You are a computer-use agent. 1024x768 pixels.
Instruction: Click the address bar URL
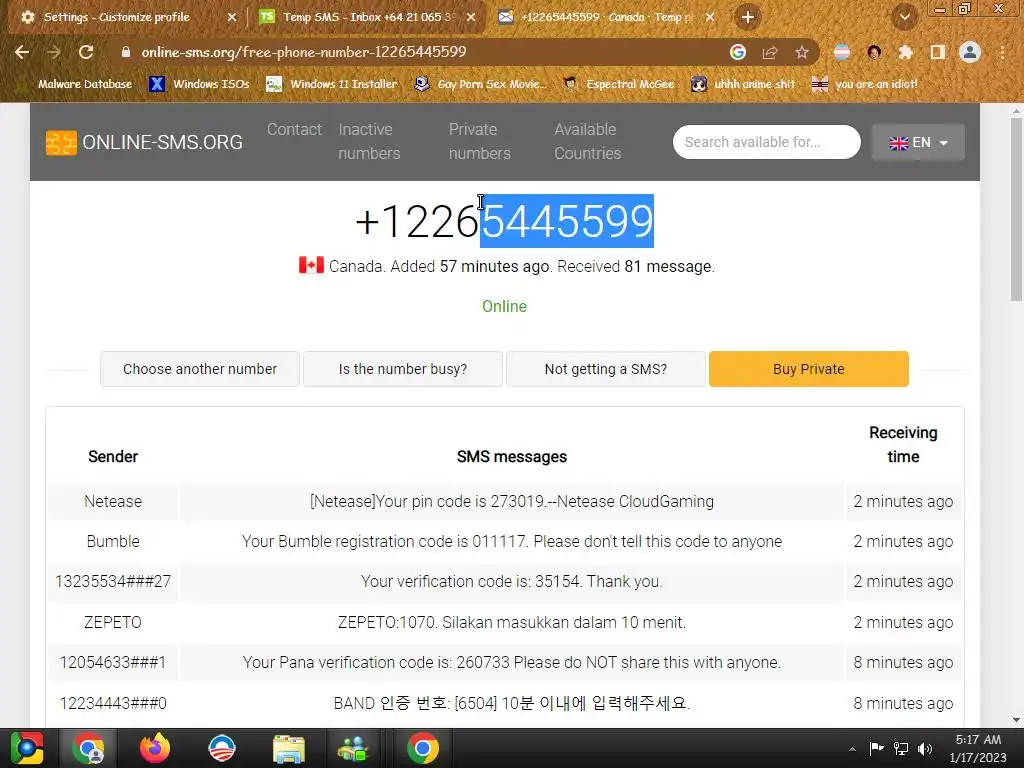pyautogui.click(x=304, y=52)
